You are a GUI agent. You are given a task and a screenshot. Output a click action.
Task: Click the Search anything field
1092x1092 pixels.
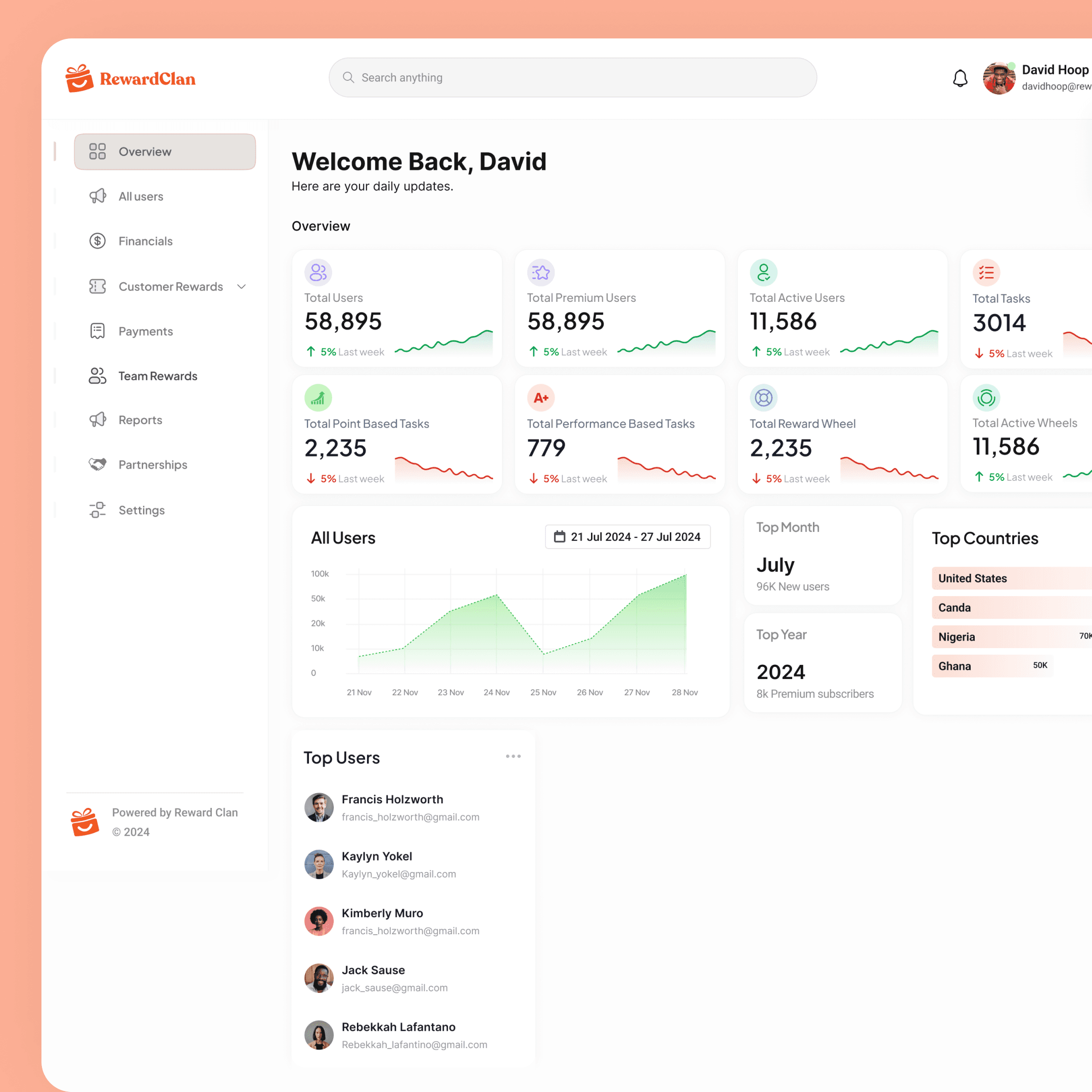pyautogui.click(x=572, y=77)
